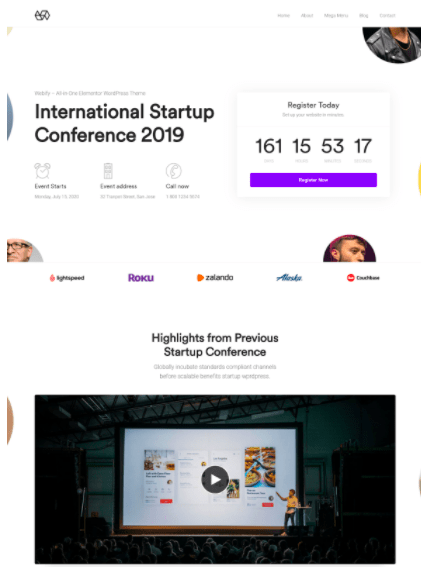
Task: Open the About menu item
Action: click(x=307, y=15)
